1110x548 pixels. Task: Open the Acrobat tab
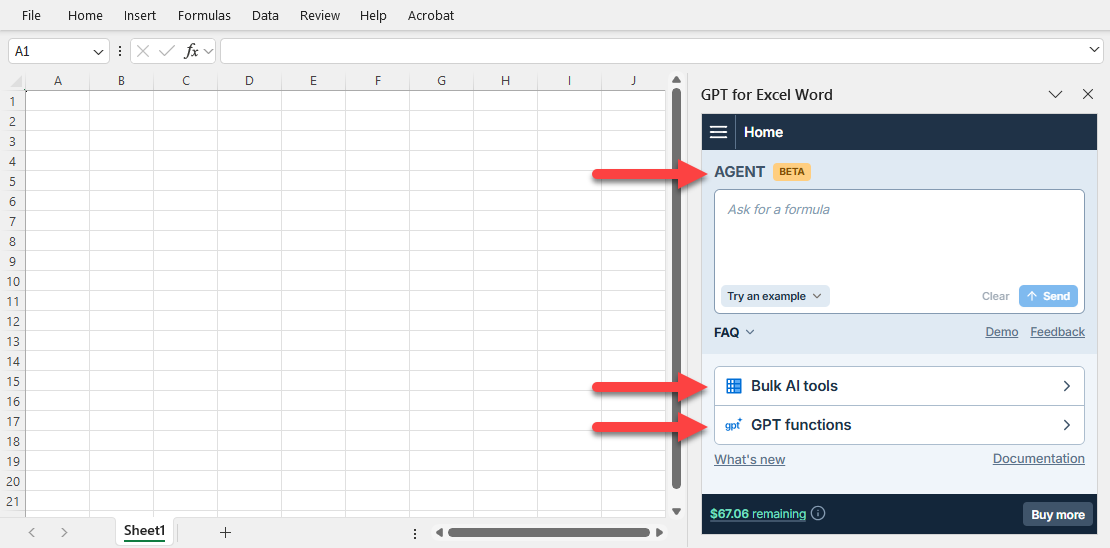tap(431, 15)
